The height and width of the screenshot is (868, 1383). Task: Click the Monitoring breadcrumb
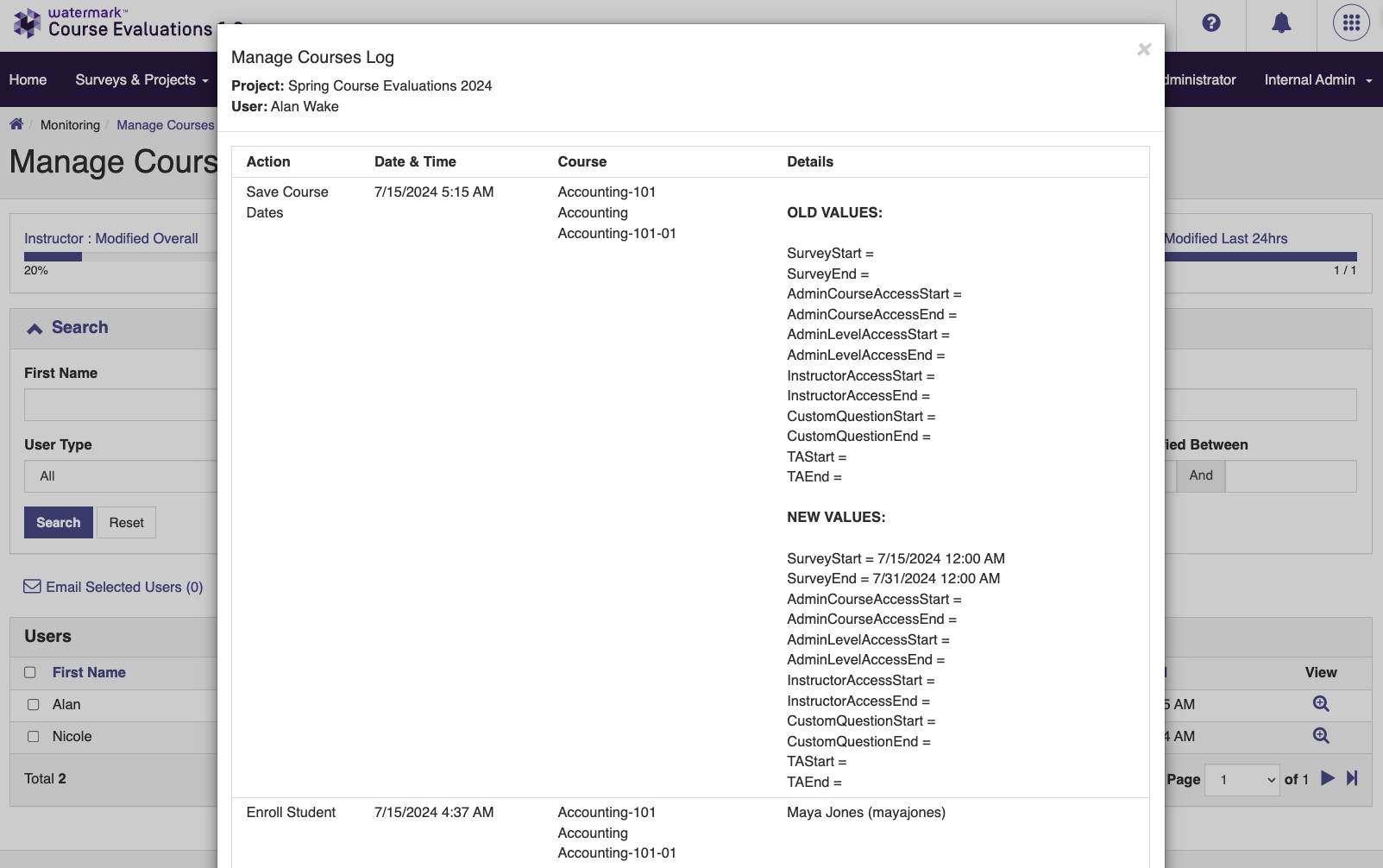click(70, 125)
